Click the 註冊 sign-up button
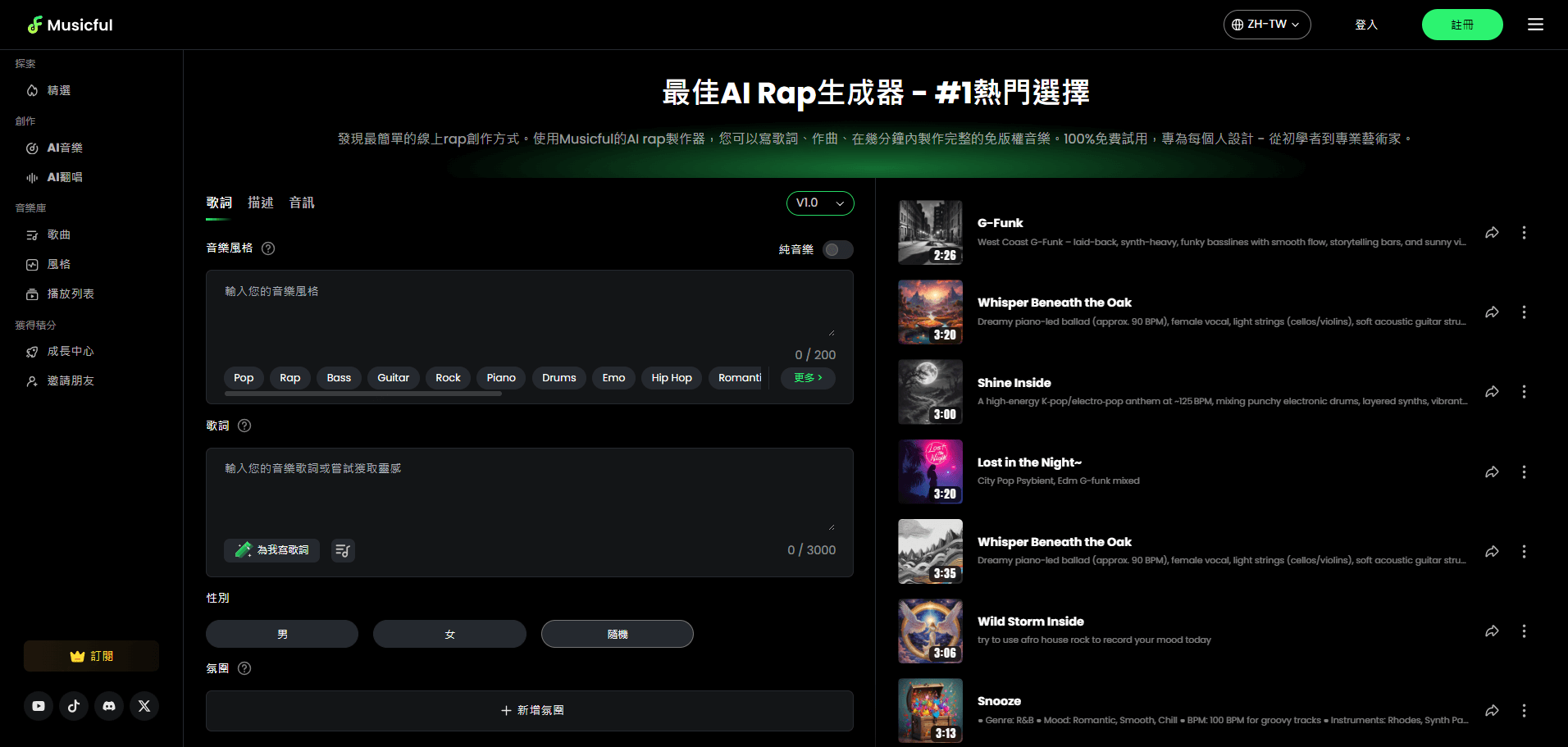This screenshot has height=747, width=1568. [1461, 25]
